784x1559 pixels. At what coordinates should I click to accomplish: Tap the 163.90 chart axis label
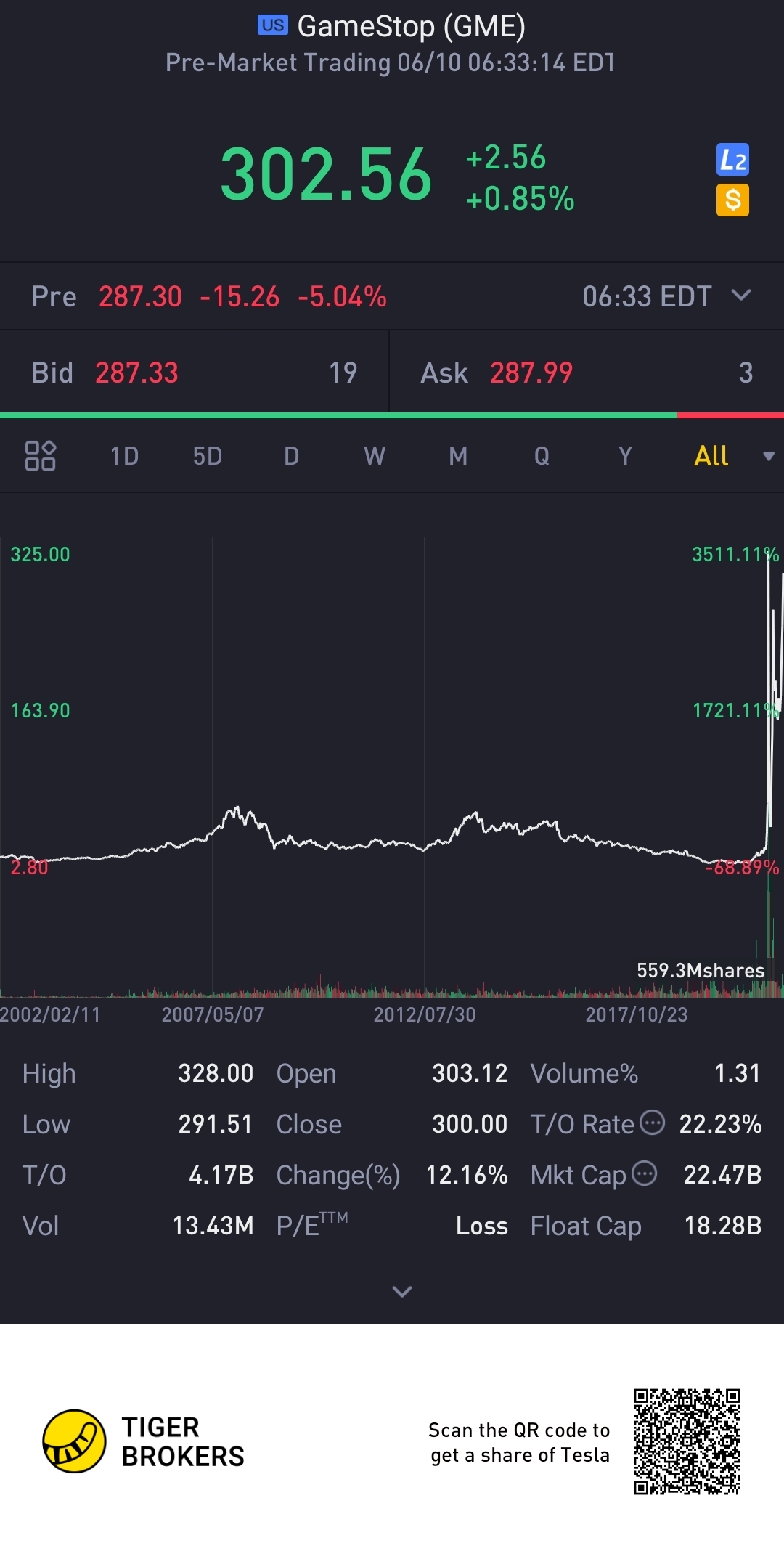click(x=40, y=710)
